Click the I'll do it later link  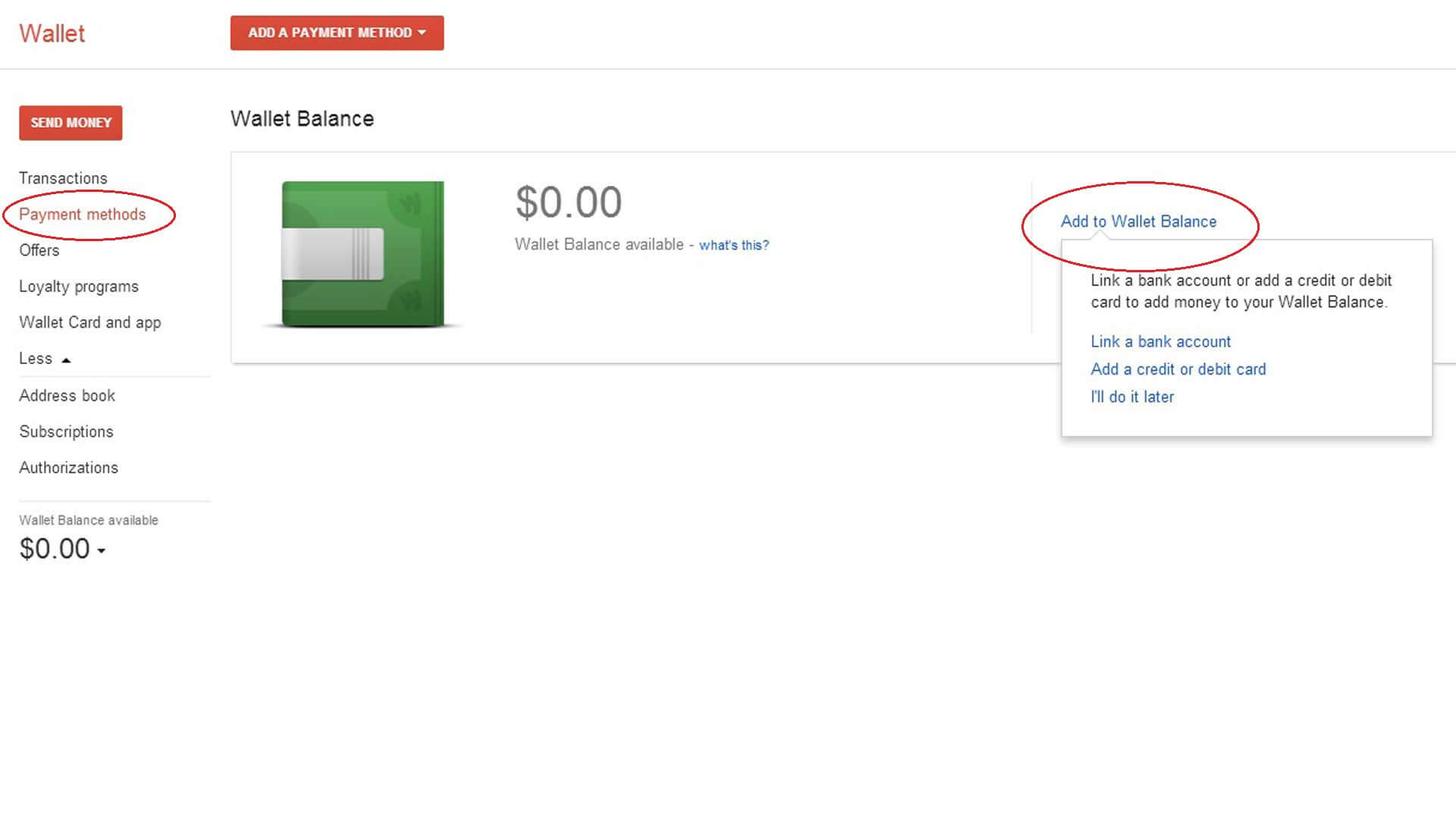tap(1131, 396)
